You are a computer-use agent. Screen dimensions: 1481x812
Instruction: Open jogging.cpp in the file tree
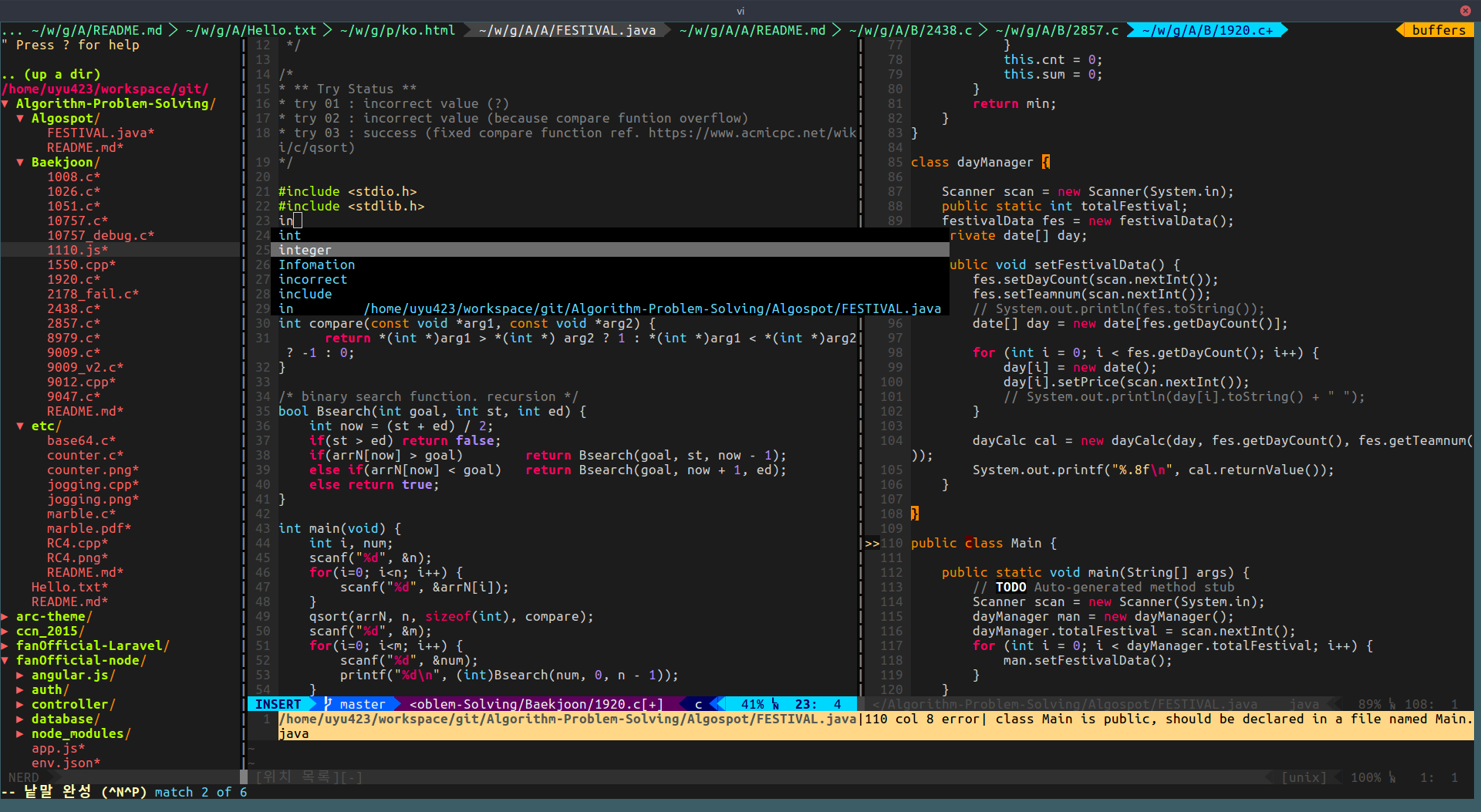[93, 484]
